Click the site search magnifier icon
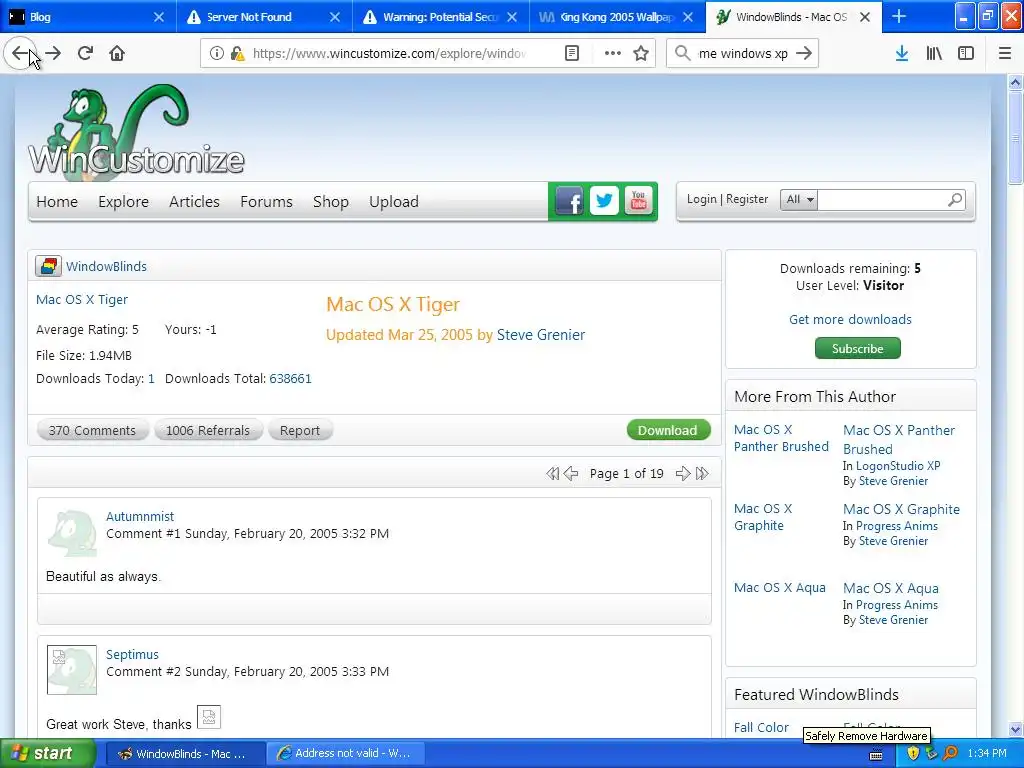Screen dimensions: 1024x768 pos(955,199)
